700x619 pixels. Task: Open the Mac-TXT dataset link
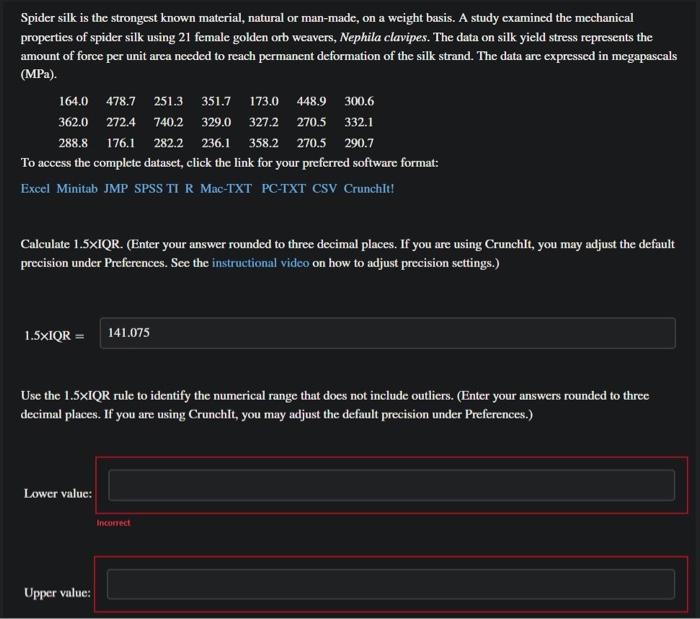click(226, 189)
